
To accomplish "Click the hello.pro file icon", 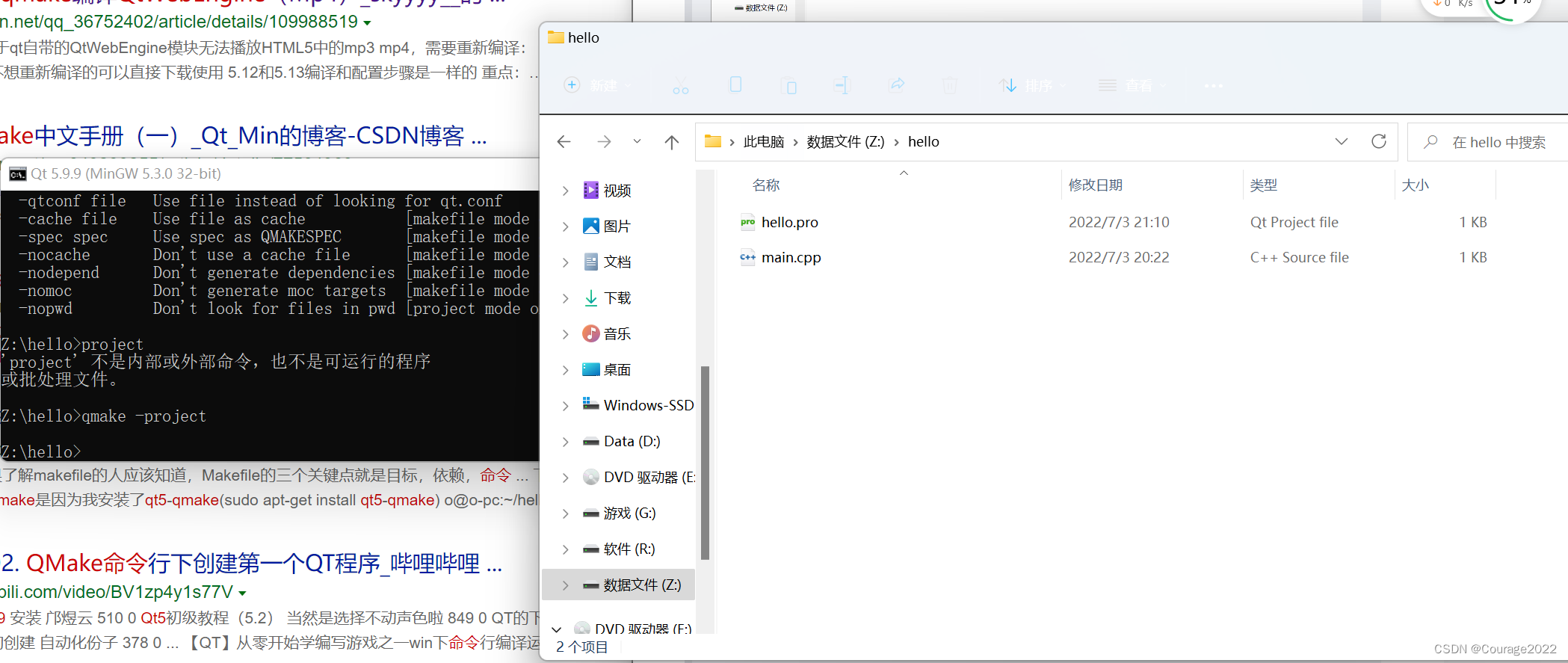I will pos(747,222).
